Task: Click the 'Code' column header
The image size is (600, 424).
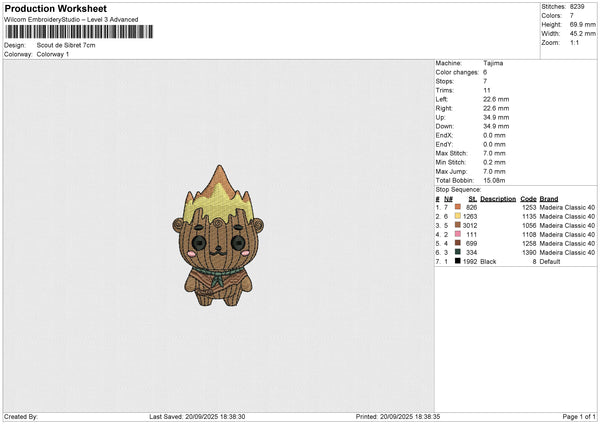Action: (528, 199)
